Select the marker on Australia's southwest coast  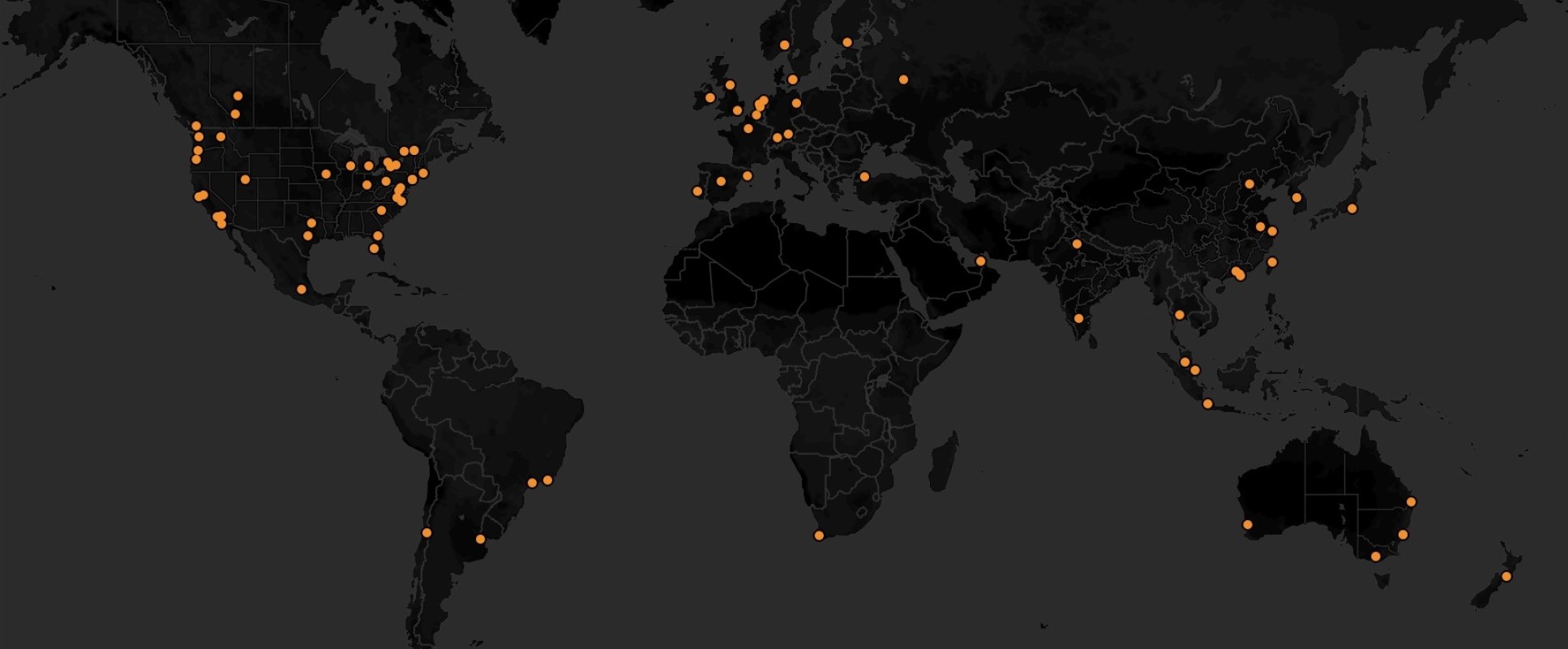click(x=1247, y=525)
